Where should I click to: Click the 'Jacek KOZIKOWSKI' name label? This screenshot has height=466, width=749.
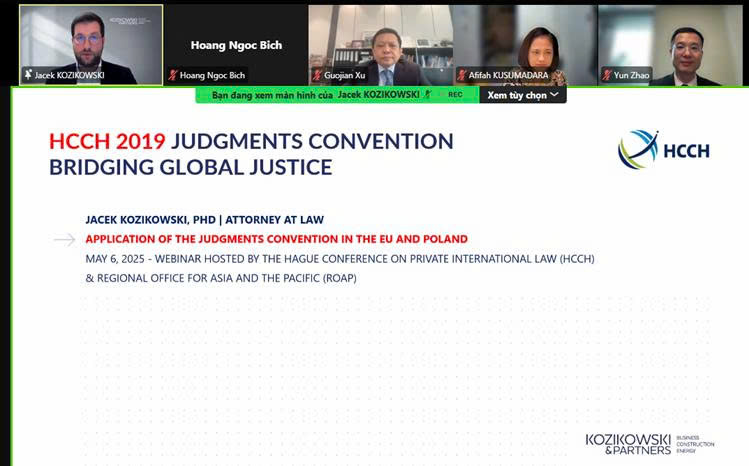pyautogui.click(x=70, y=75)
